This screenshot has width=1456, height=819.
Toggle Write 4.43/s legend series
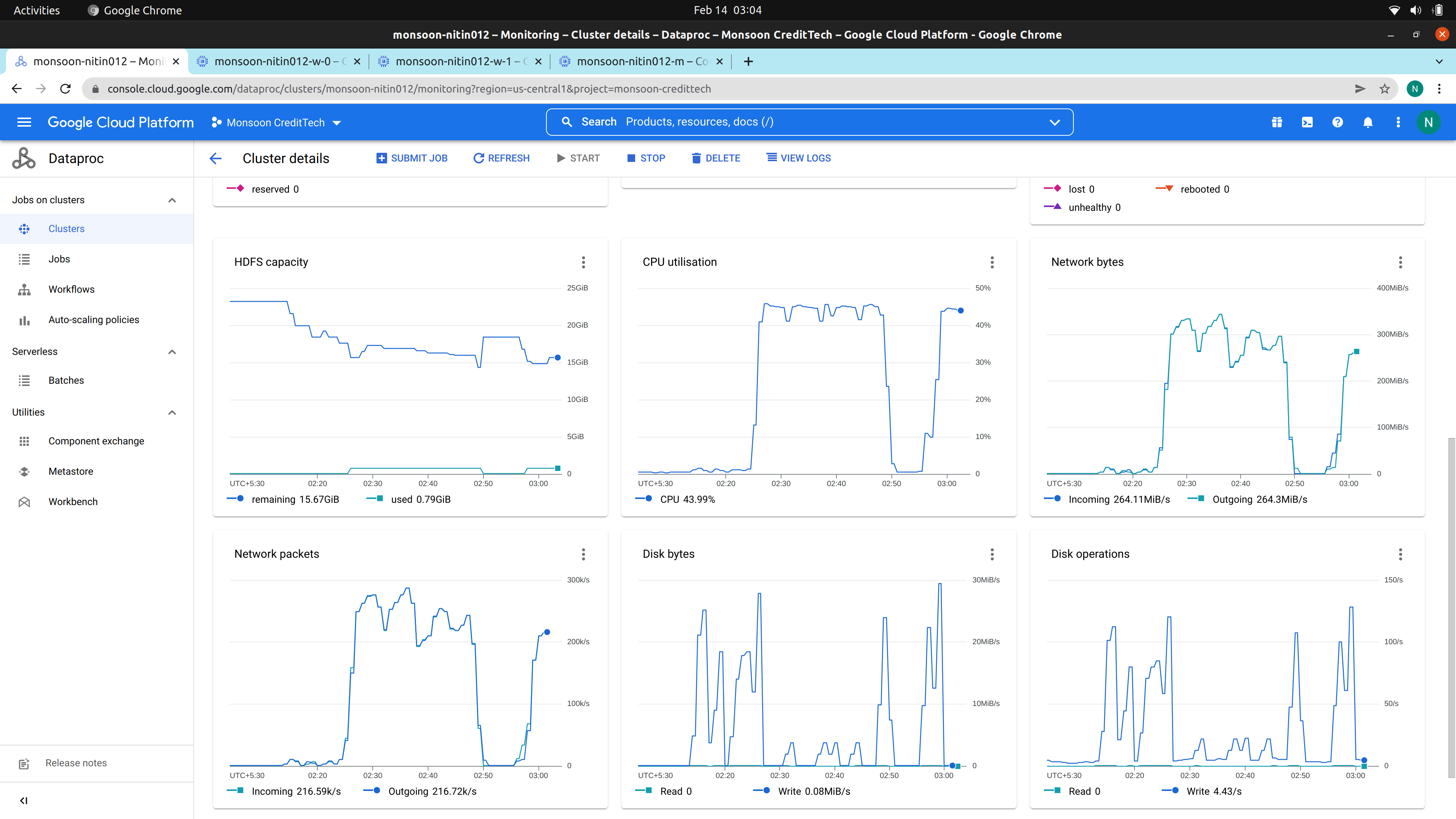1202,792
